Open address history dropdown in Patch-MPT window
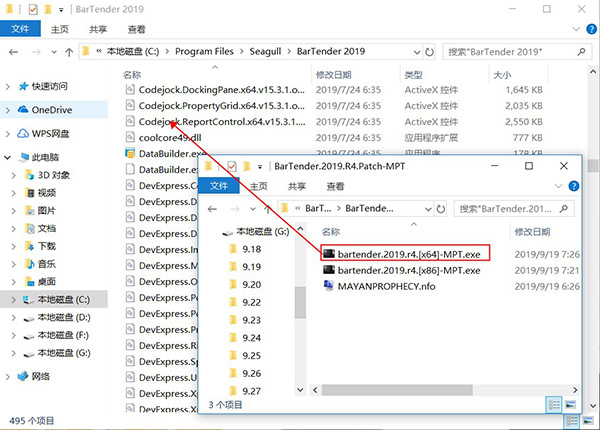600x430 pixels. pos(428,209)
